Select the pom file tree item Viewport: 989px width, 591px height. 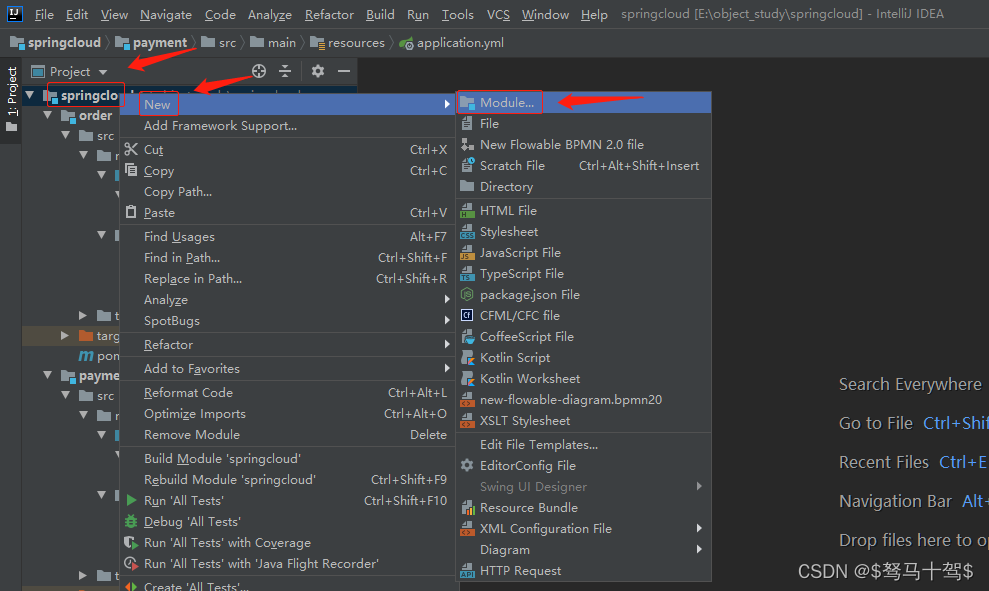[x=98, y=356]
